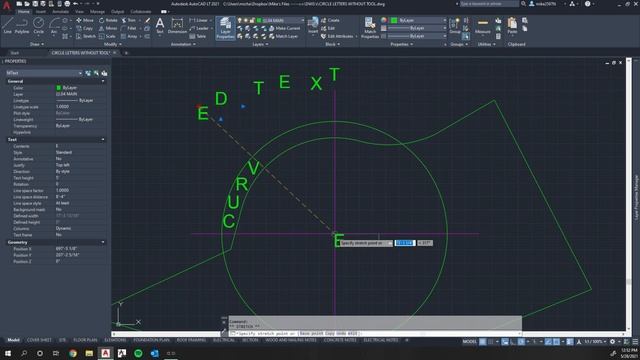The height and width of the screenshot is (360, 640).
Task: Click Match Properties icon
Action: coord(370,27)
